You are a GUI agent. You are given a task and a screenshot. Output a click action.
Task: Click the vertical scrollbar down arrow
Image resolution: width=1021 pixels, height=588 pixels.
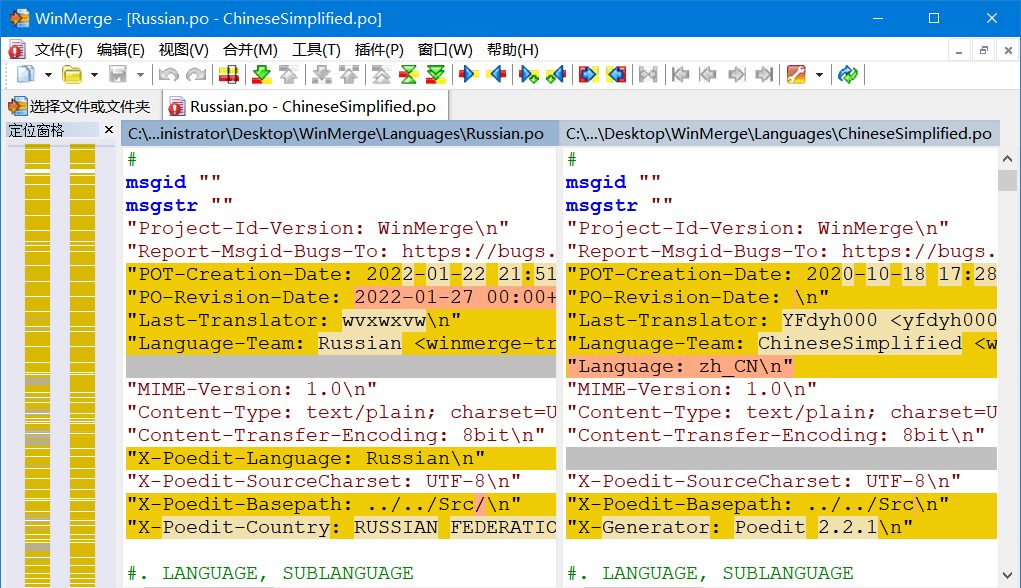1007,578
